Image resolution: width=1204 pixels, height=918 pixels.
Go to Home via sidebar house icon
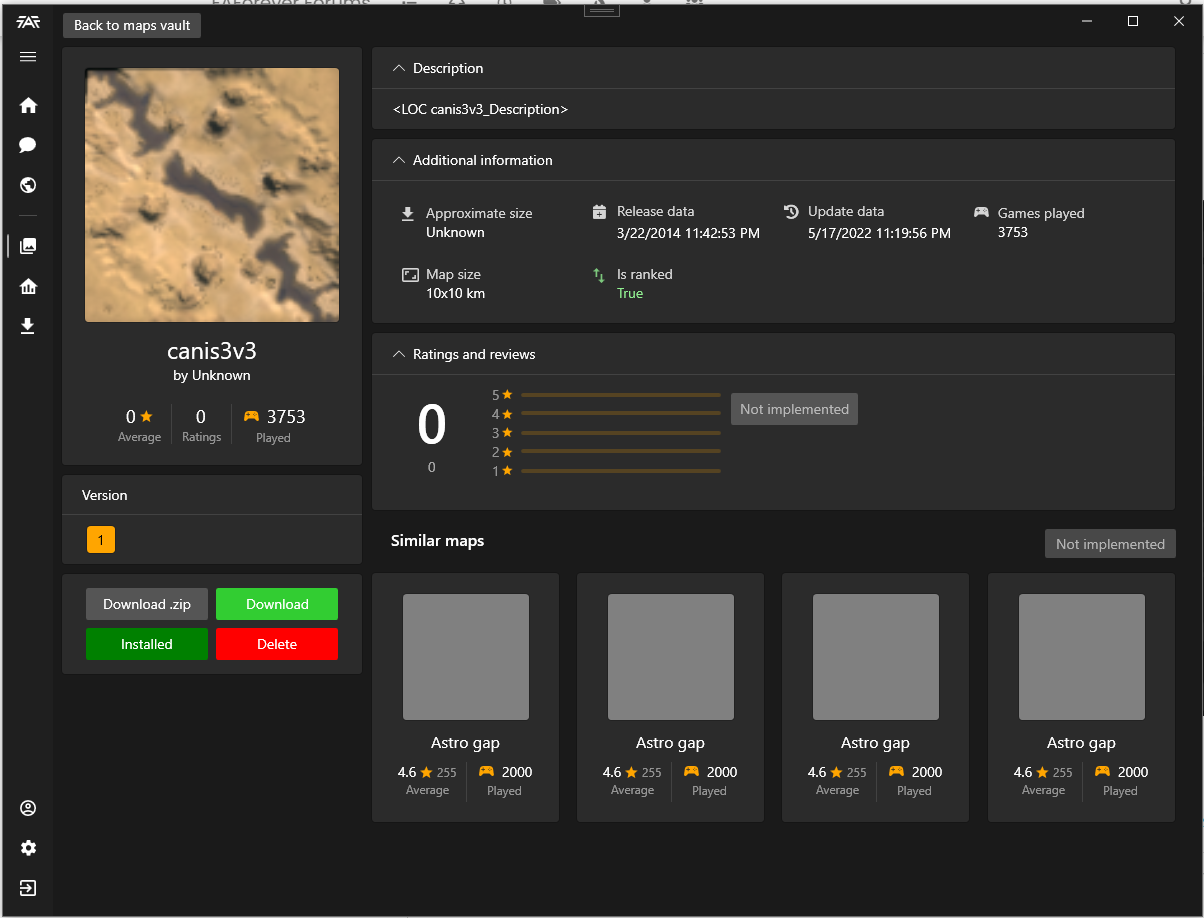point(28,105)
